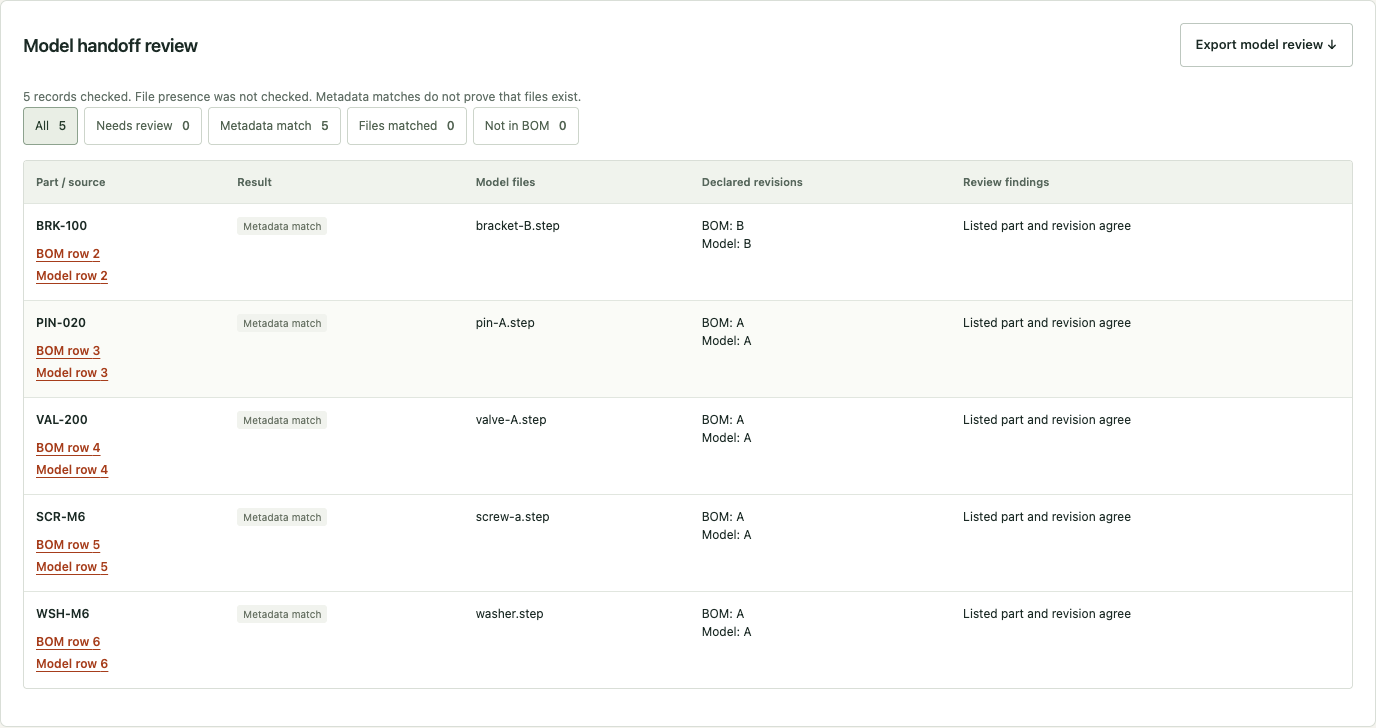Filter by Needs review
Screen dimensions: 1376x728
tap(143, 126)
